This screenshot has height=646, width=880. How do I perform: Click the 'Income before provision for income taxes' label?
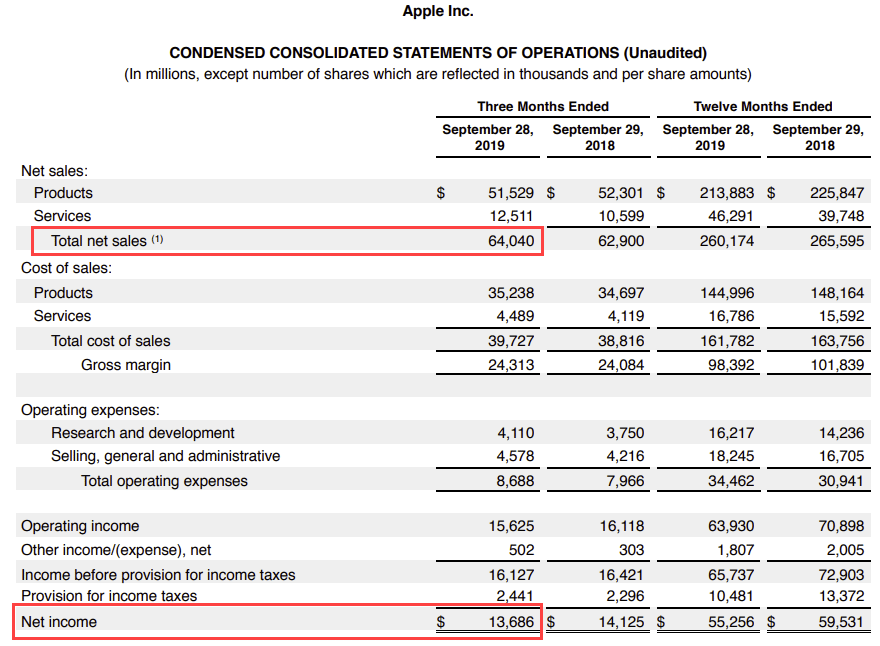(x=158, y=575)
